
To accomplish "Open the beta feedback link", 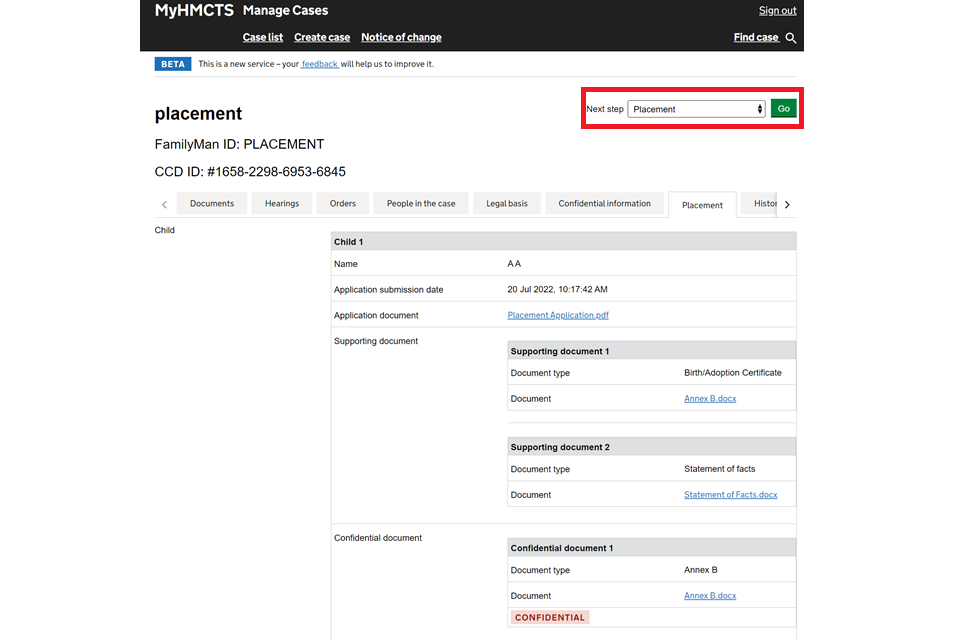I will point(320,64).
